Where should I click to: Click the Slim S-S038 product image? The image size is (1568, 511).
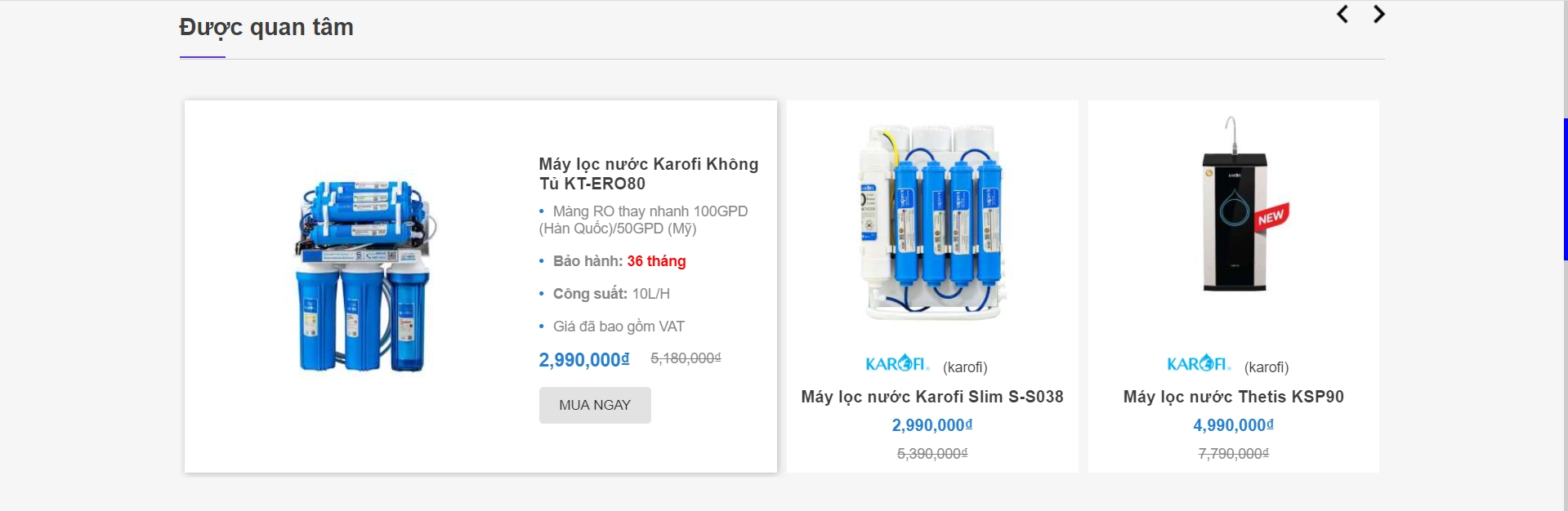(932, 222)
